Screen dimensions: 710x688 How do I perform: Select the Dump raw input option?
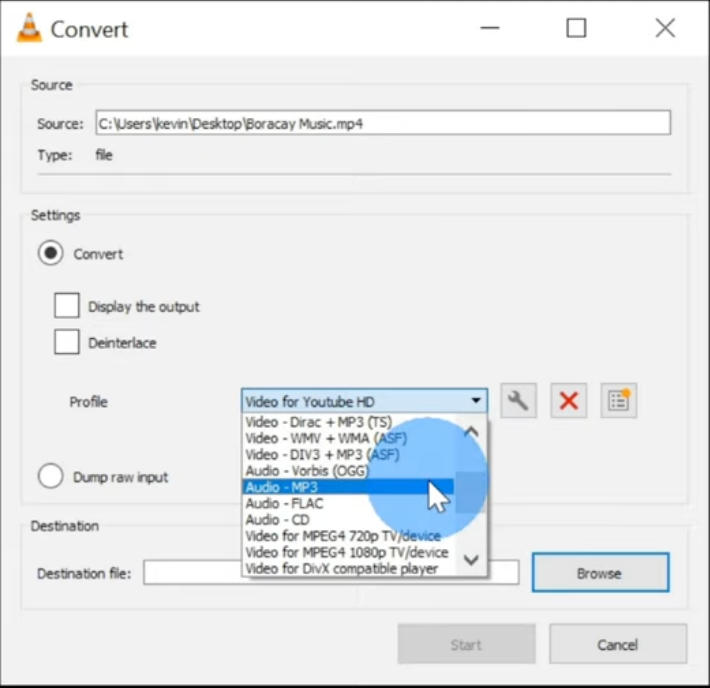tap(50, 476)
